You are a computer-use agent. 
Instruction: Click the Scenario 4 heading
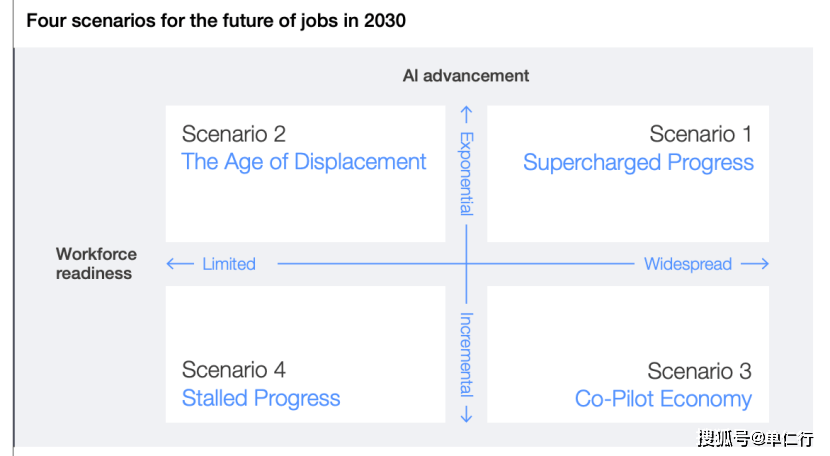pyautogui.click(x=234, y=371)
